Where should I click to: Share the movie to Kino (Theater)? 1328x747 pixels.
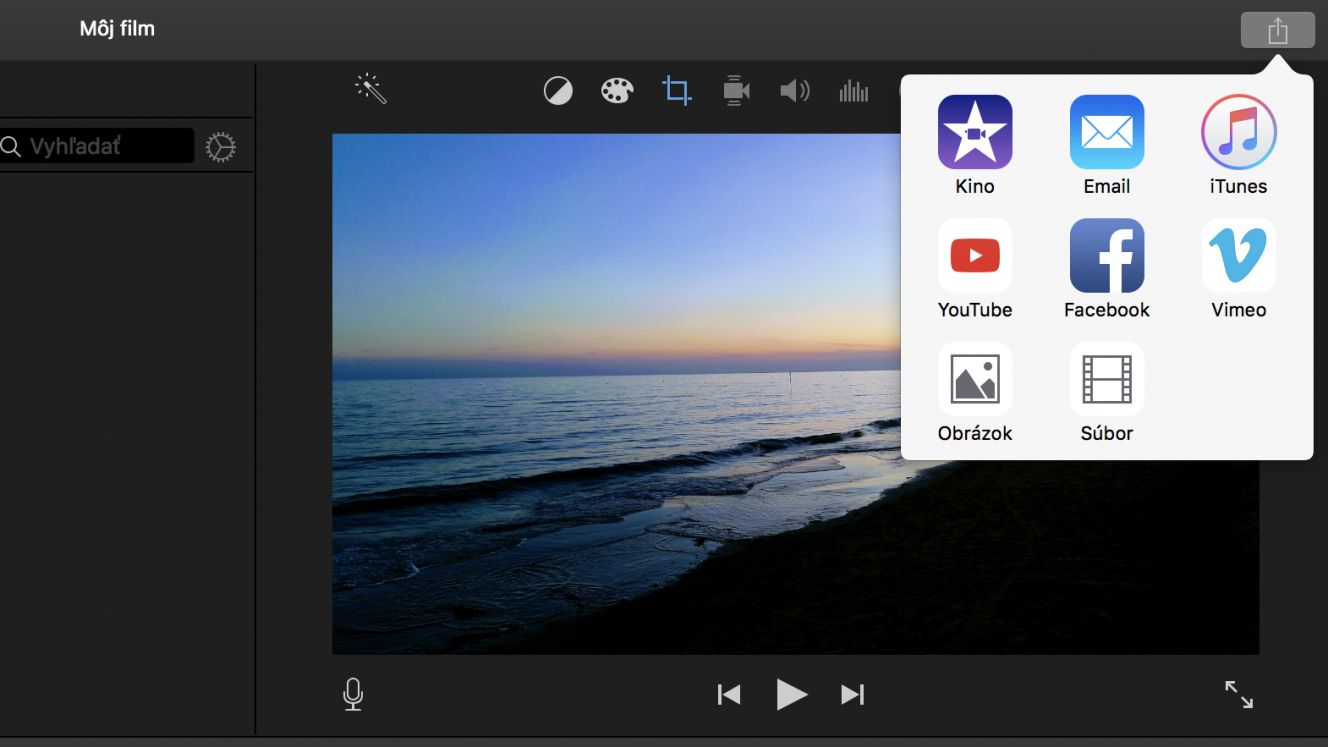coord(974,145)
